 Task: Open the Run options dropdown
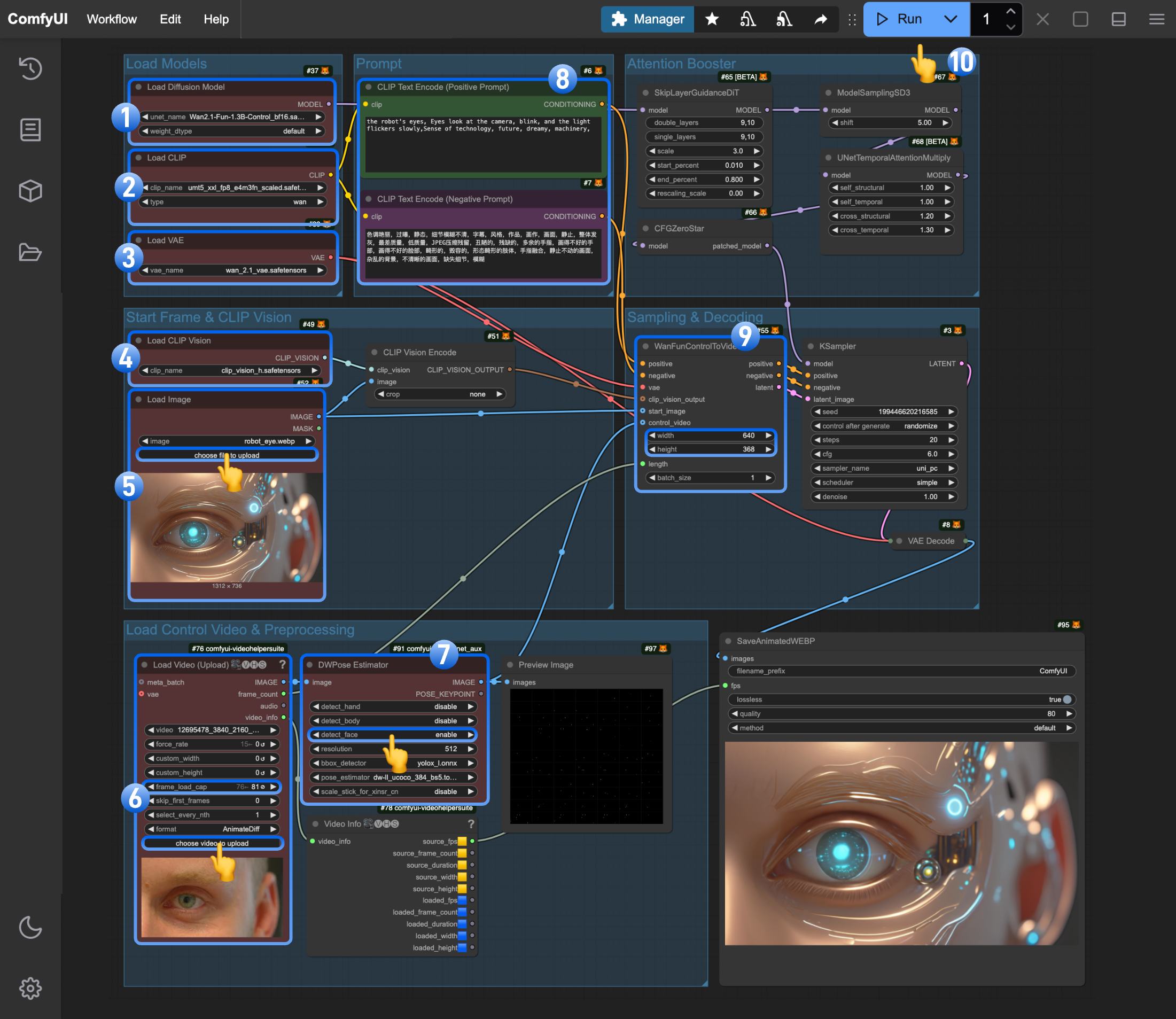coord(949,19)
